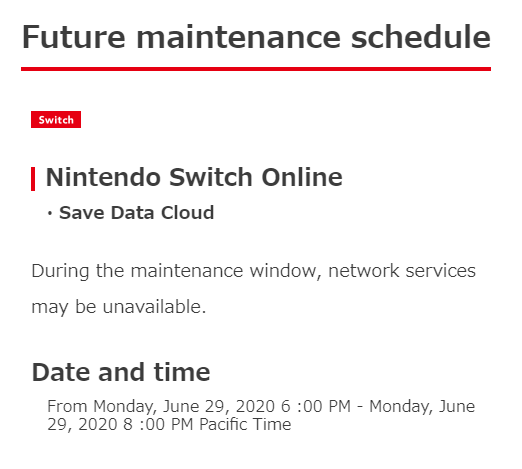Image resolution: width=522 pixels, height=469 pixels.
Task: Click the bullet dot before Save Data Cloud
Action: [x=50, y=213]
